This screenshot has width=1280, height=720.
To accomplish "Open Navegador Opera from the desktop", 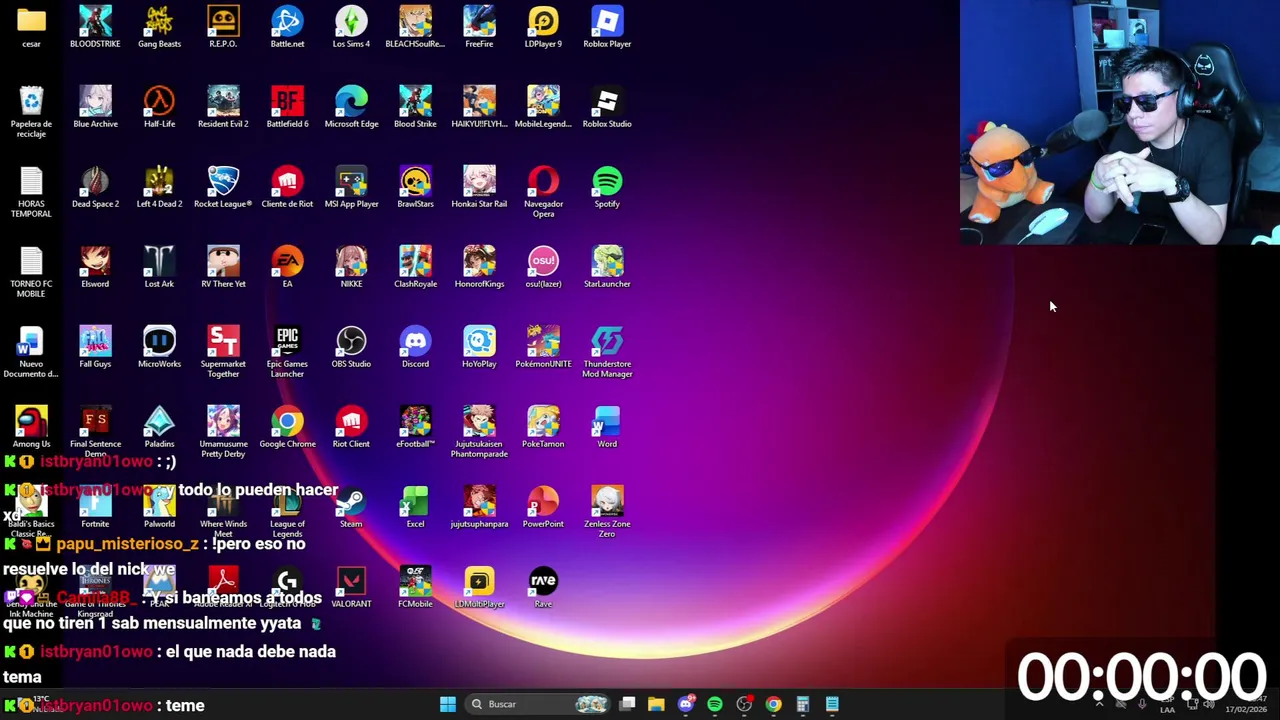I will coord(543,192).
